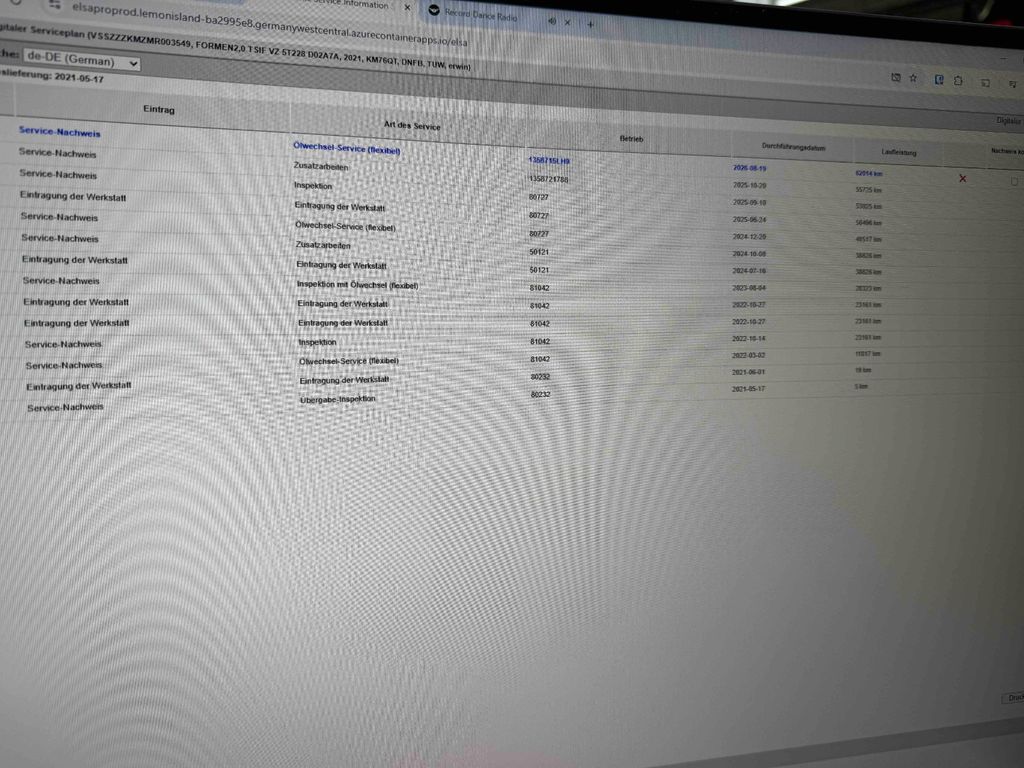The width and height of the screenshot is (1024, 768).
Task: Close the Service Information tab
Action: 407,8
